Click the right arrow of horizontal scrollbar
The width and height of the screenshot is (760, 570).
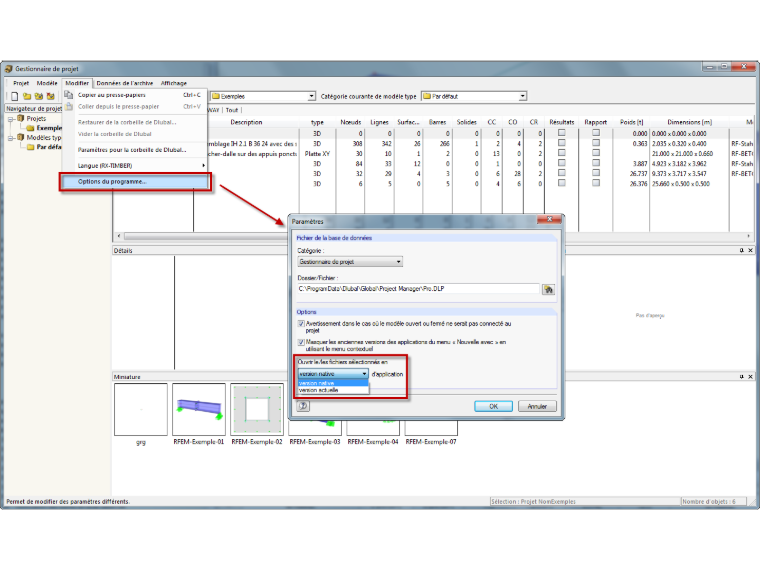[749, 236]
